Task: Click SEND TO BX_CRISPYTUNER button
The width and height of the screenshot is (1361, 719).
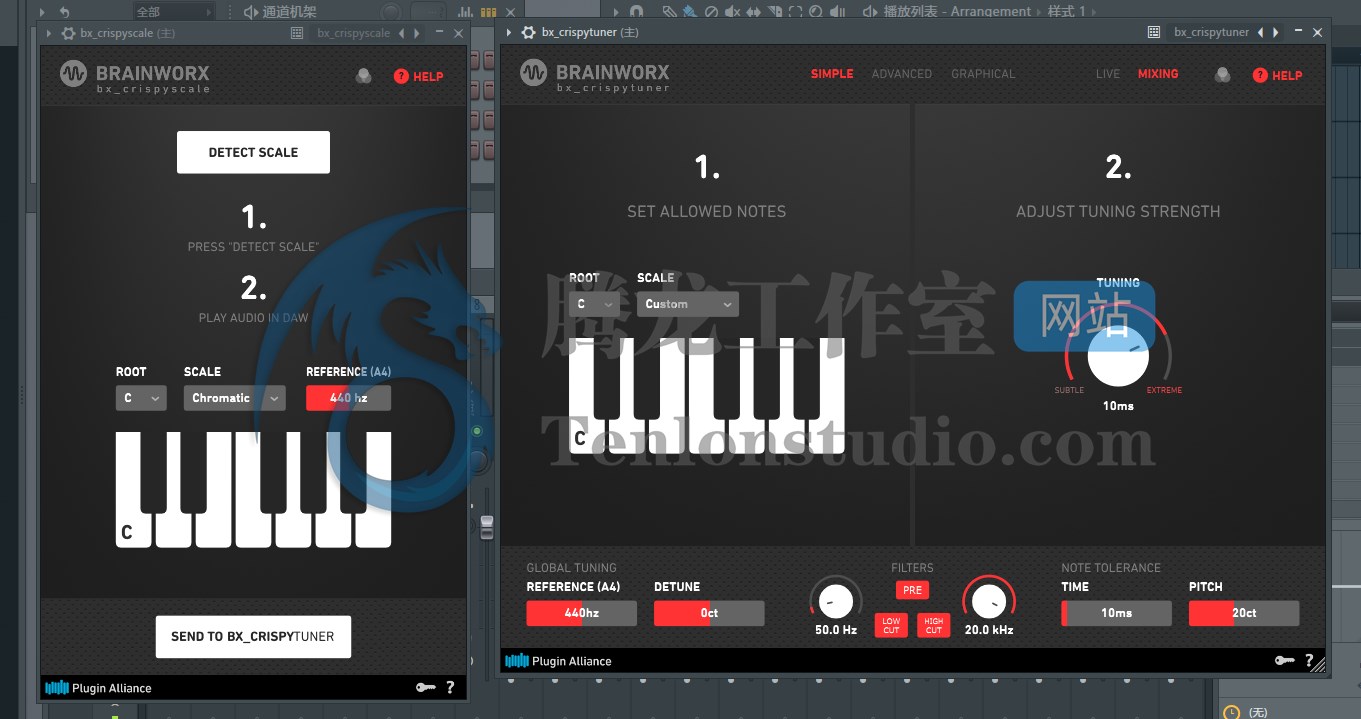Action: point(253,636)
